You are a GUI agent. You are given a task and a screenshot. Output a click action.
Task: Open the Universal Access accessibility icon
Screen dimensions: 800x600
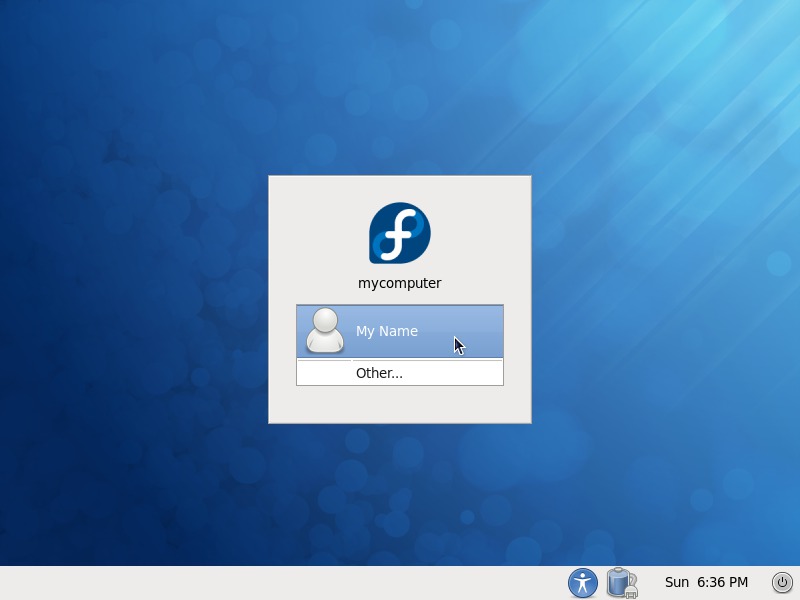(582, 582)
